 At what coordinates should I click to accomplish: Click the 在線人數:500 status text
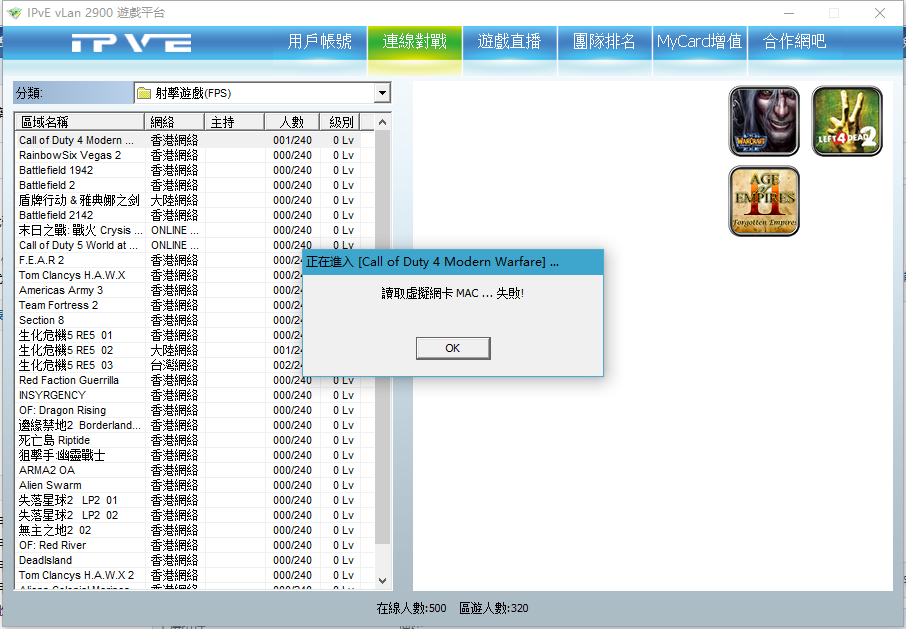[411, 608]
